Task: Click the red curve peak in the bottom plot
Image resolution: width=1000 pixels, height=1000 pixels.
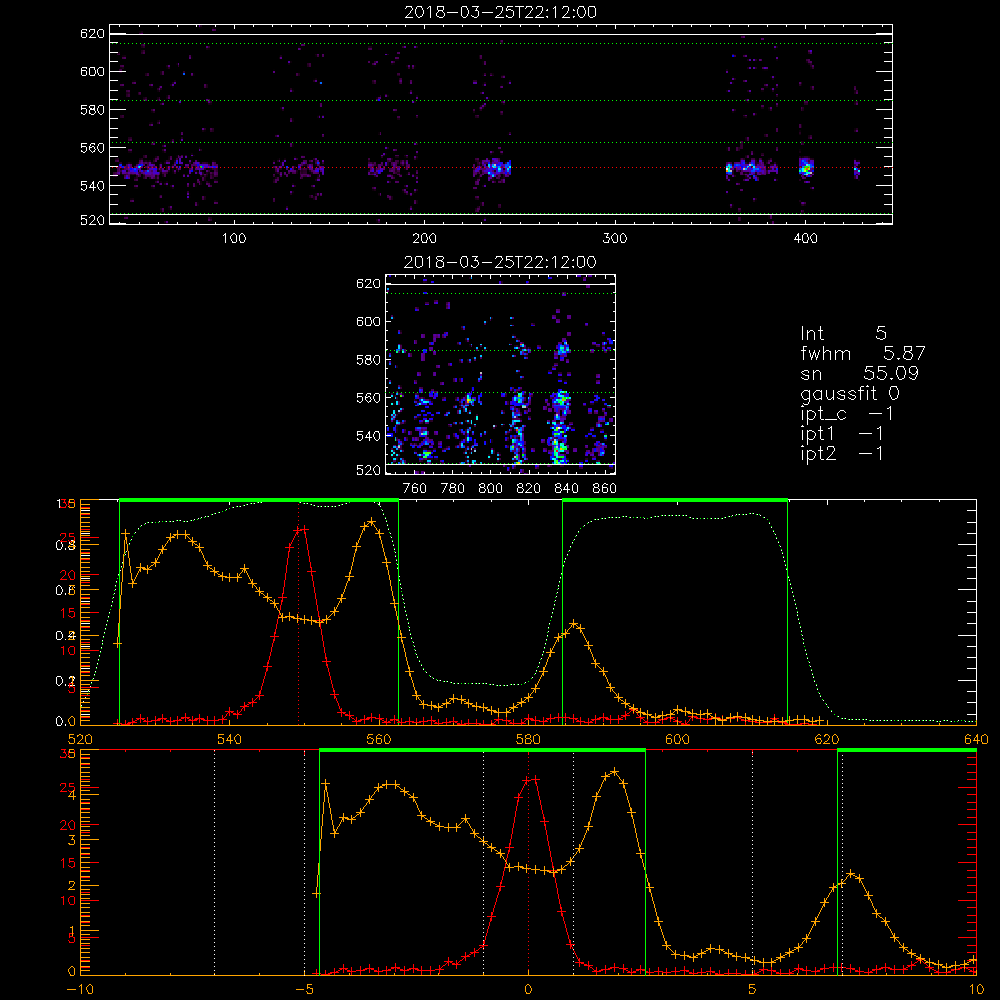Action: coord(531,779)
